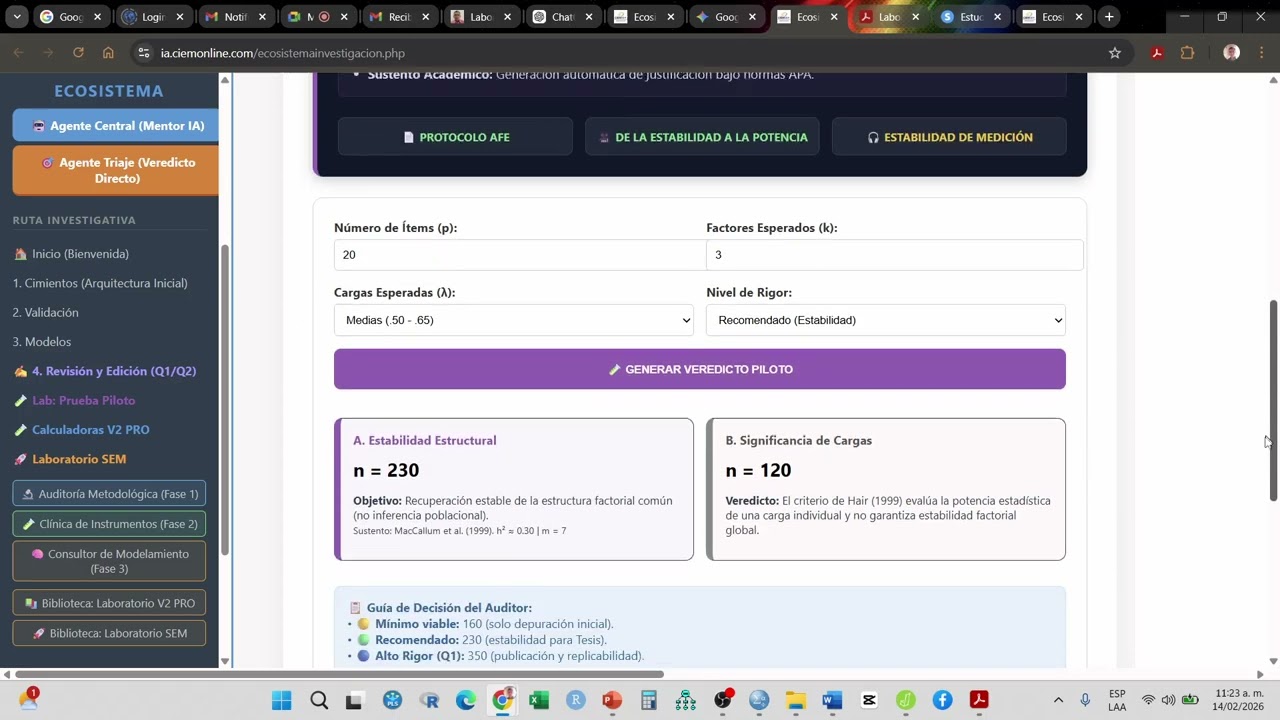Viewport: 1280px width, 720px height.
Task: Open PowerPoint from the taskbar
Action: (612, 700)
